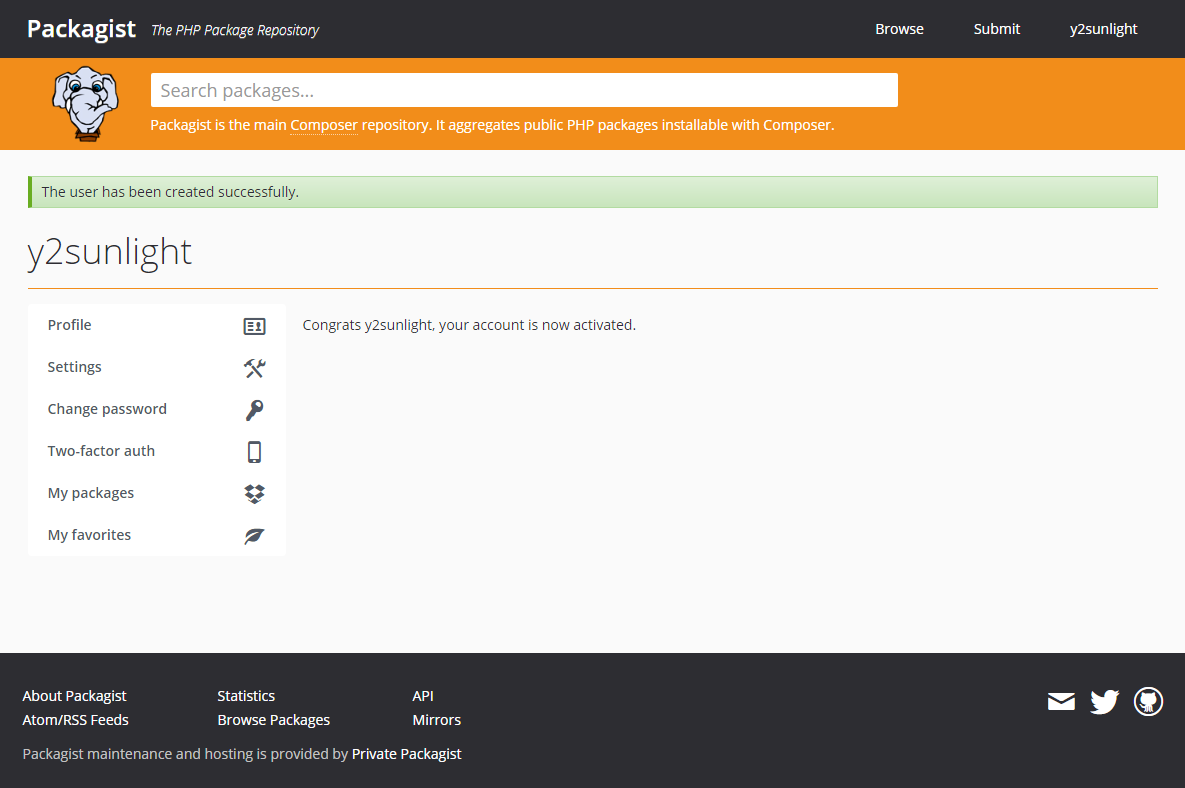Focus the Search packages input field
This screenshot has width=1185, height=788.
click(524, 90)
